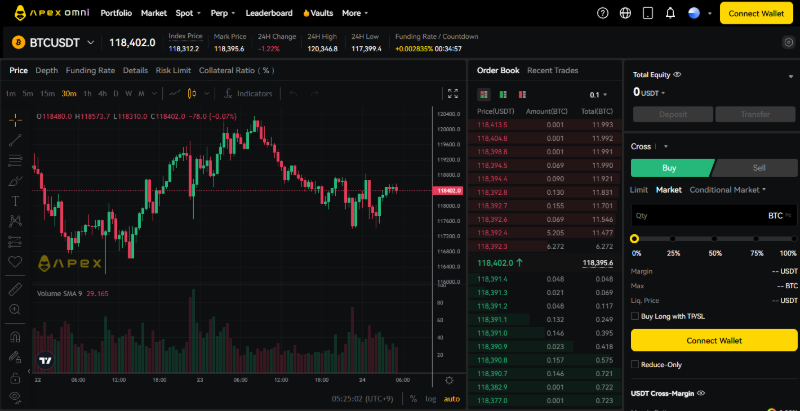The height and width of the screenshot is (411, 800).
Task: Switch to Recent Trades tab
Action: [x=553, y=70]
